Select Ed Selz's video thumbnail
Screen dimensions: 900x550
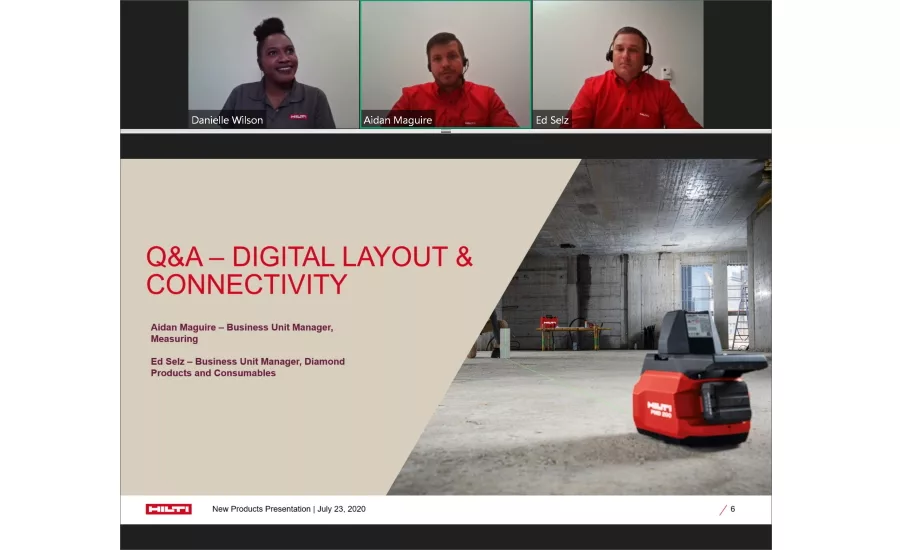[x=618, y=64]
